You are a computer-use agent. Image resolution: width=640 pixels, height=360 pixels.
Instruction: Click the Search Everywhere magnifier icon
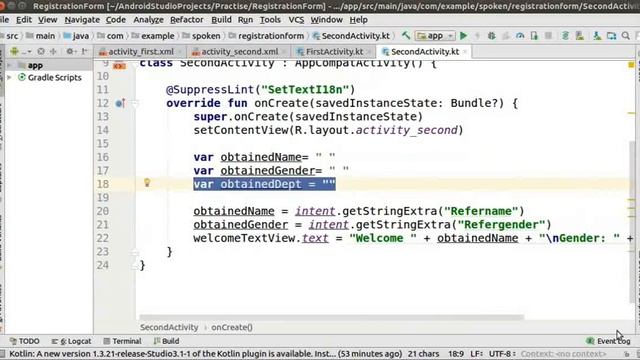coord(626,36)
